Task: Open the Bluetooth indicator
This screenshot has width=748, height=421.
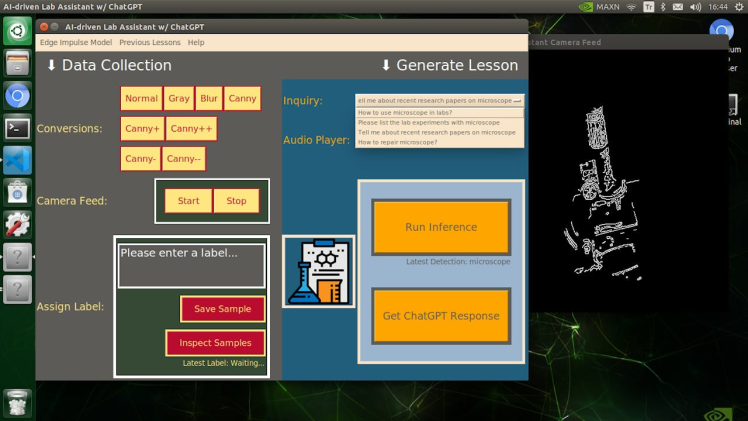Action: 663,7
